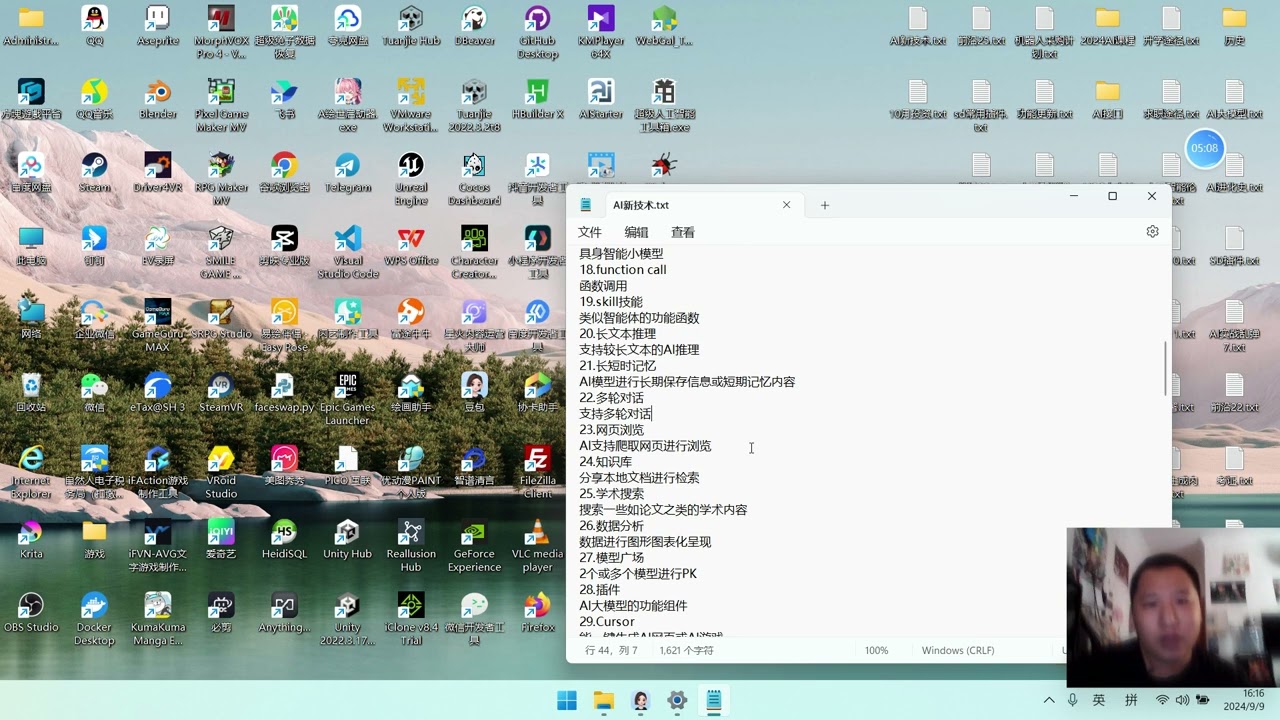Click the line 29.Cursor

click(607, 622)
